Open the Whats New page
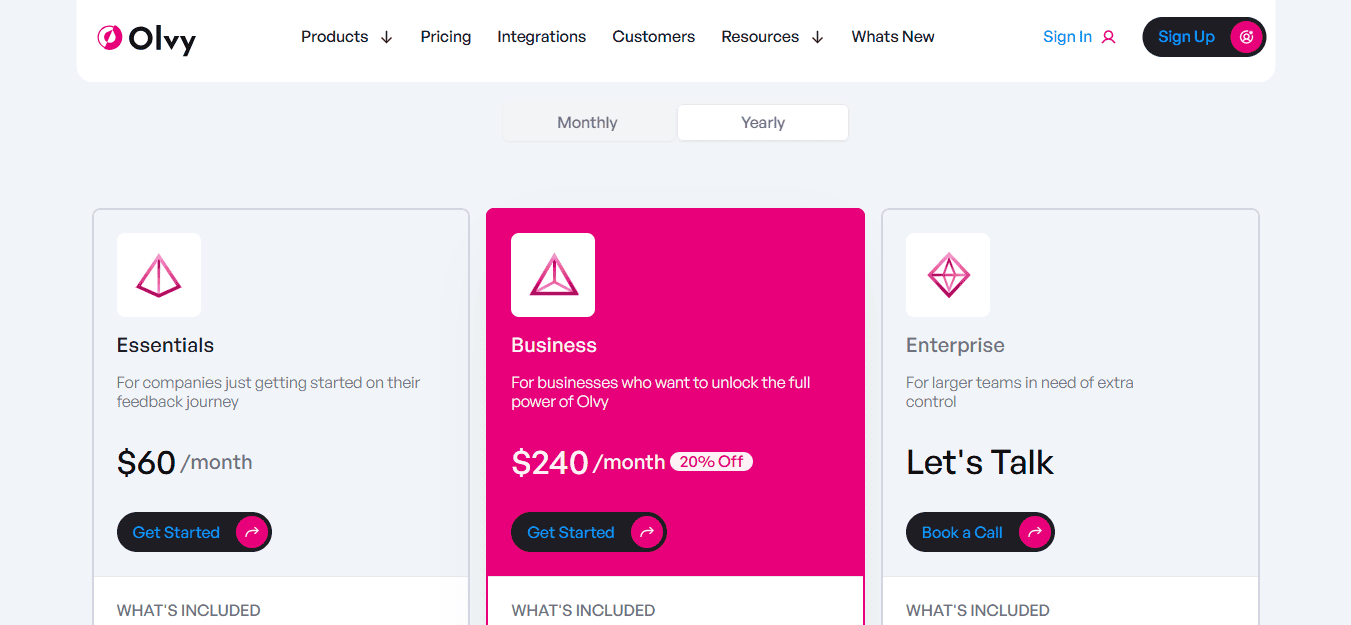 pos(893,37)
